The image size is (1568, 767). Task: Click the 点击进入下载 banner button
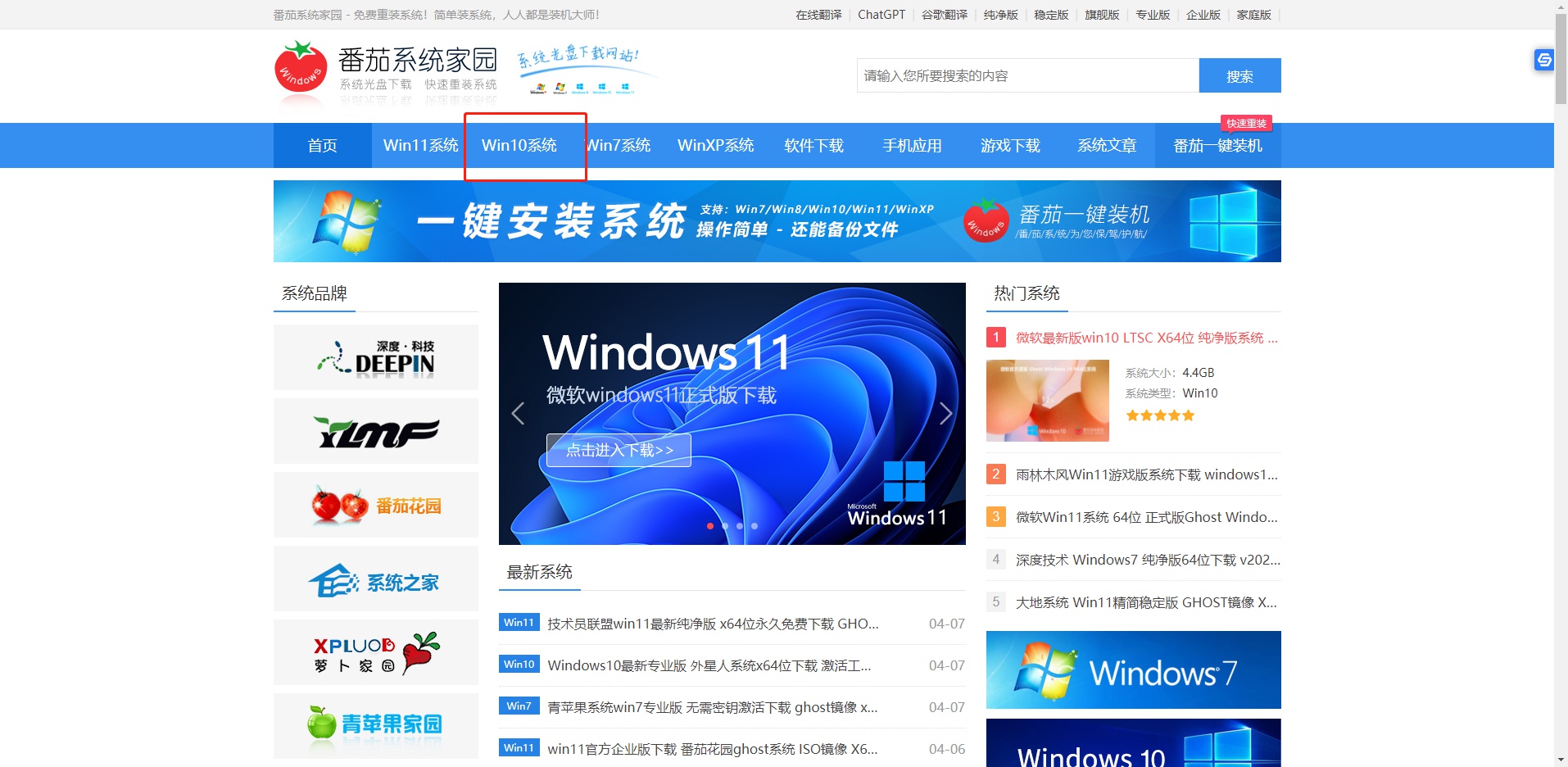pyautogui.click(x=618, y=449)
